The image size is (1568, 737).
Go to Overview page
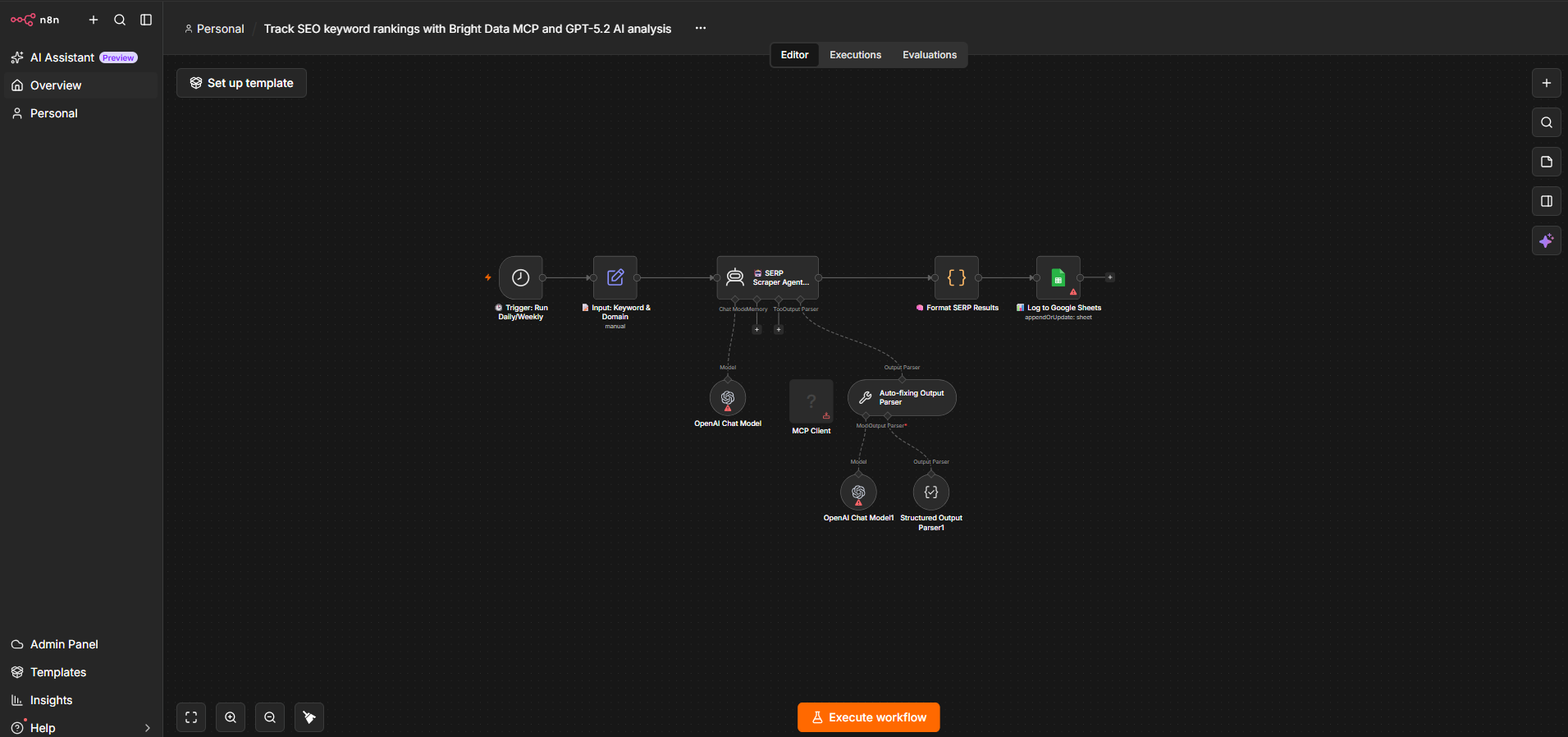click(80, 85)
